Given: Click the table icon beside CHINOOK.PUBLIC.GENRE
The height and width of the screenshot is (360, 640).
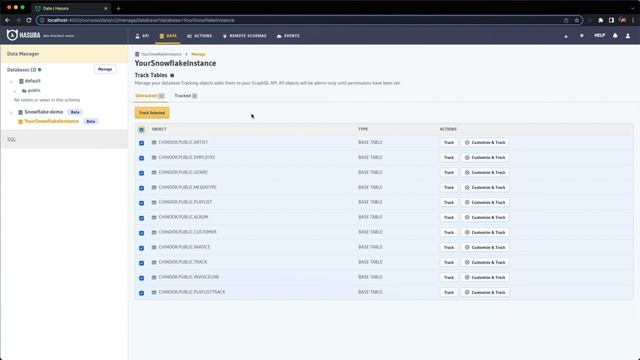Looking at the screenshot, I should click(x=154, y=173).
